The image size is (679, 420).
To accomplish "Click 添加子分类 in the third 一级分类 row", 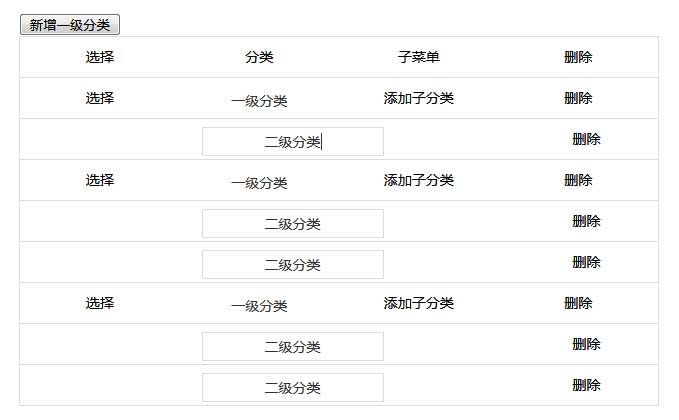I will [418, 303].
